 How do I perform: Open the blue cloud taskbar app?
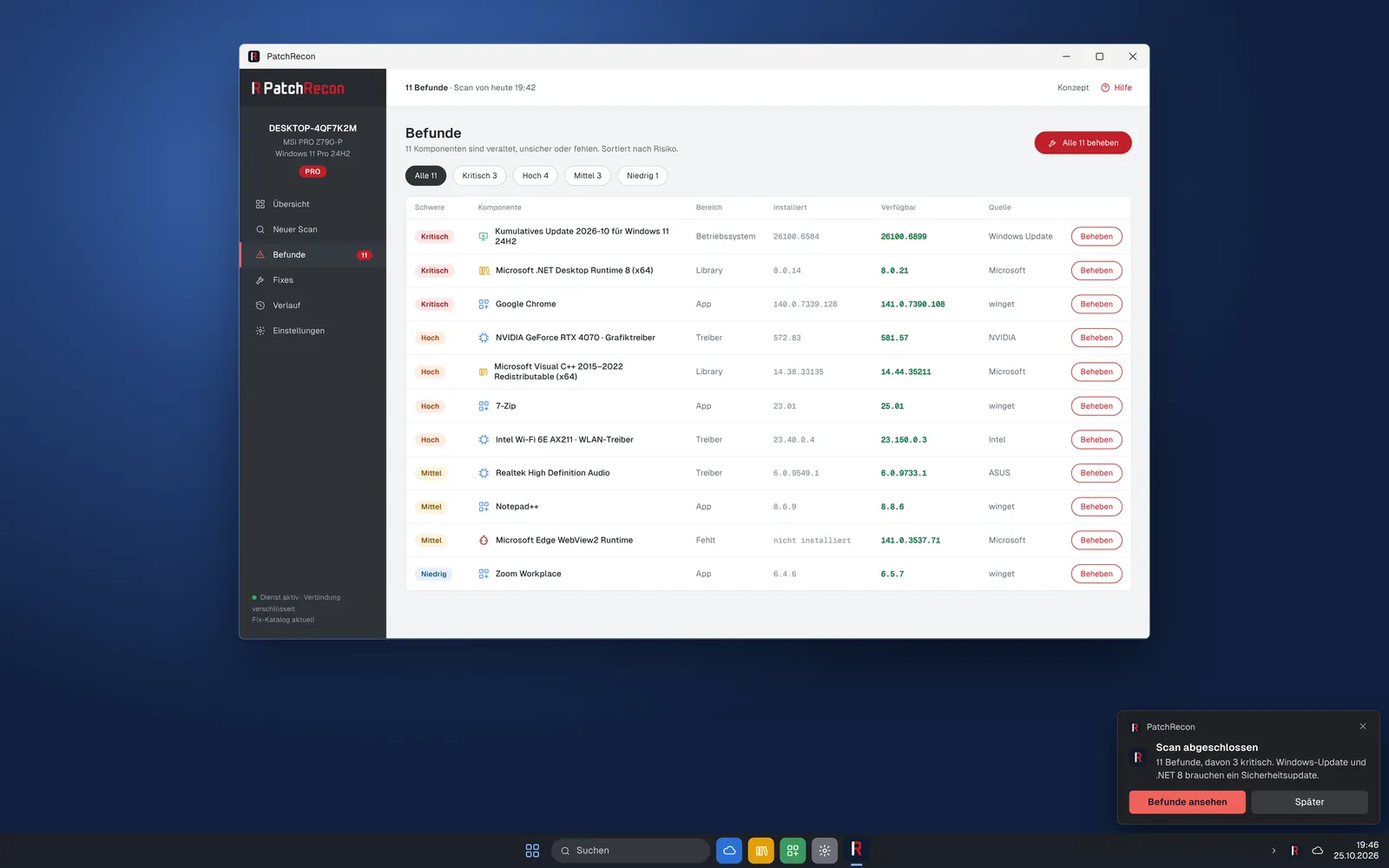pyautogui.click(x=729, y=851)
